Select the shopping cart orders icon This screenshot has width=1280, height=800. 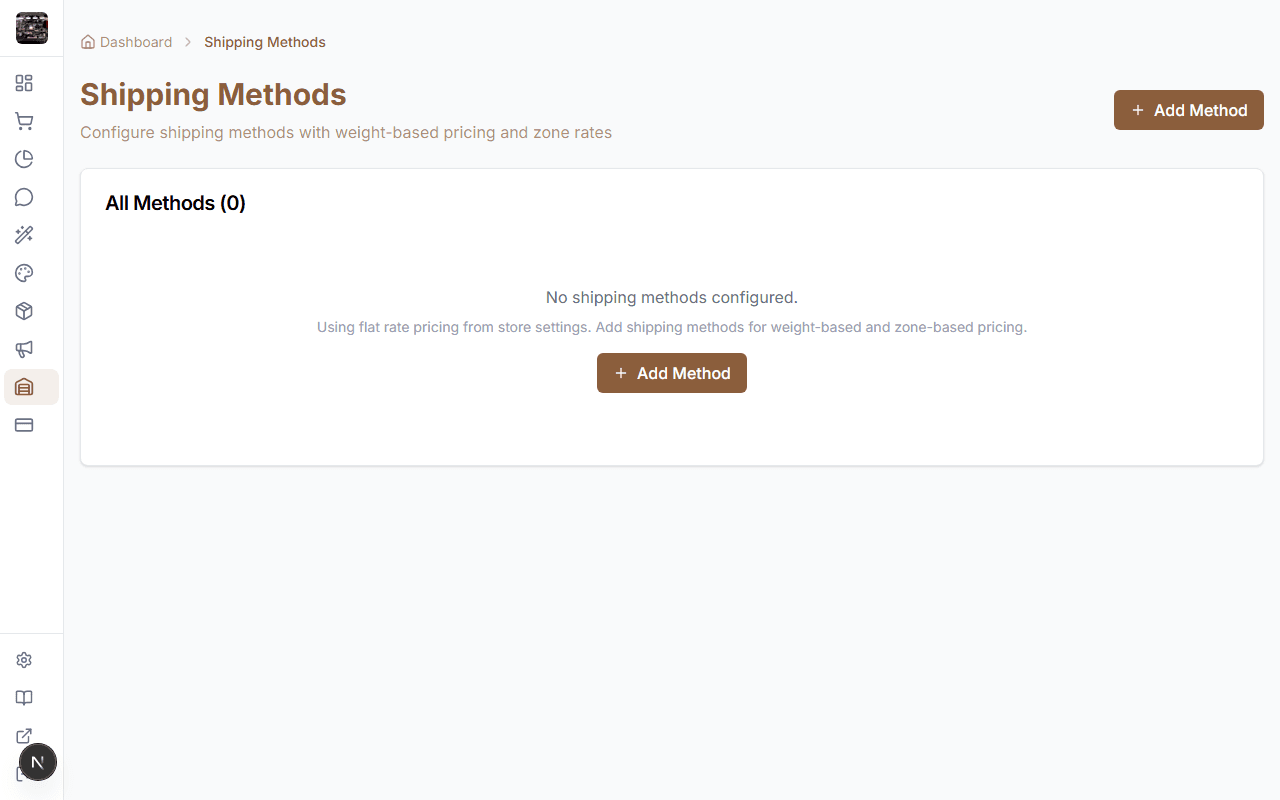coord(24,121)
